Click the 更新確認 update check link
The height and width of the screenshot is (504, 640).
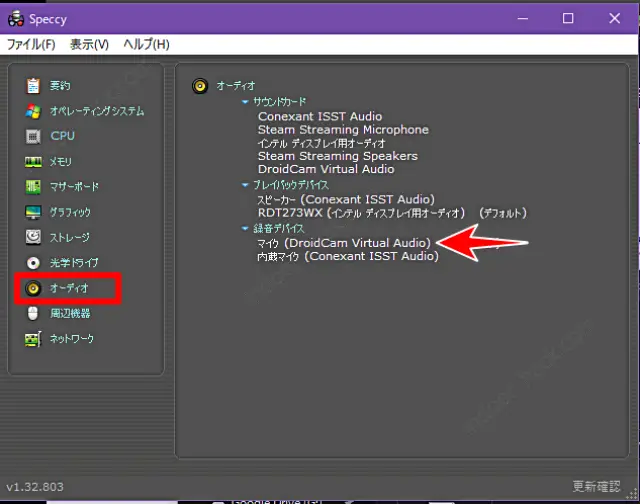596,486
